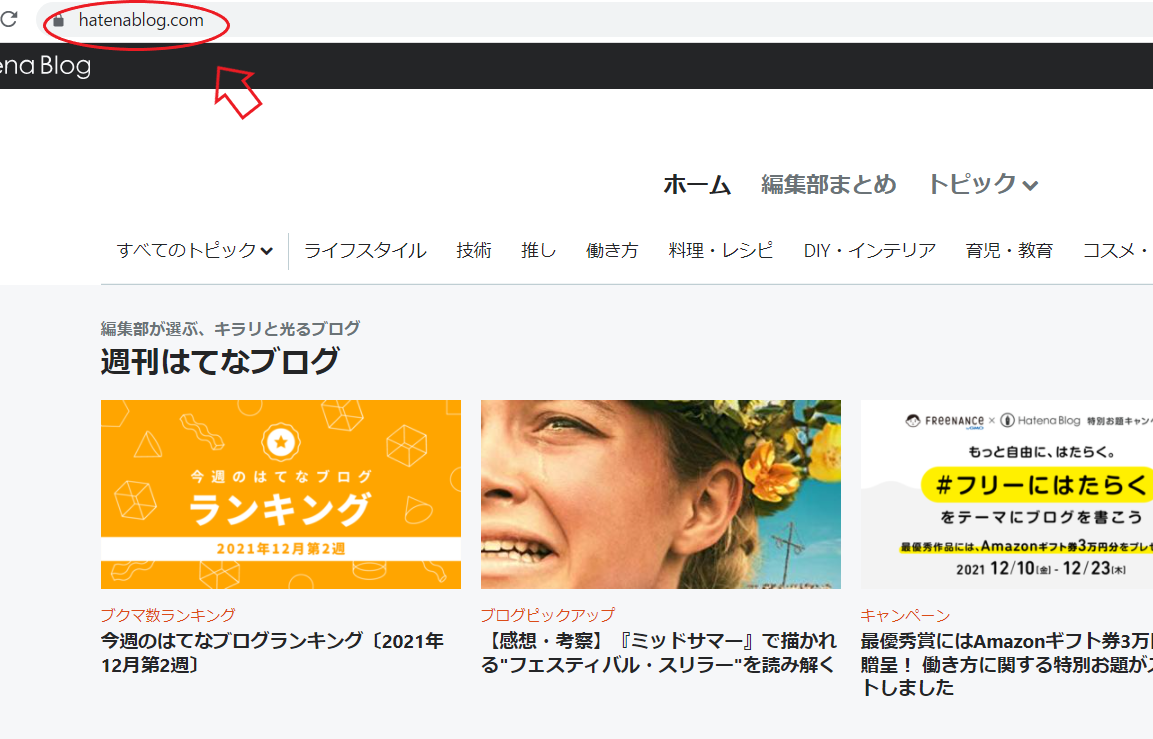The height and width of the screenshot is (739, 1153).
Task: Click the browser reload icon
Action: [x=9, y=19]
